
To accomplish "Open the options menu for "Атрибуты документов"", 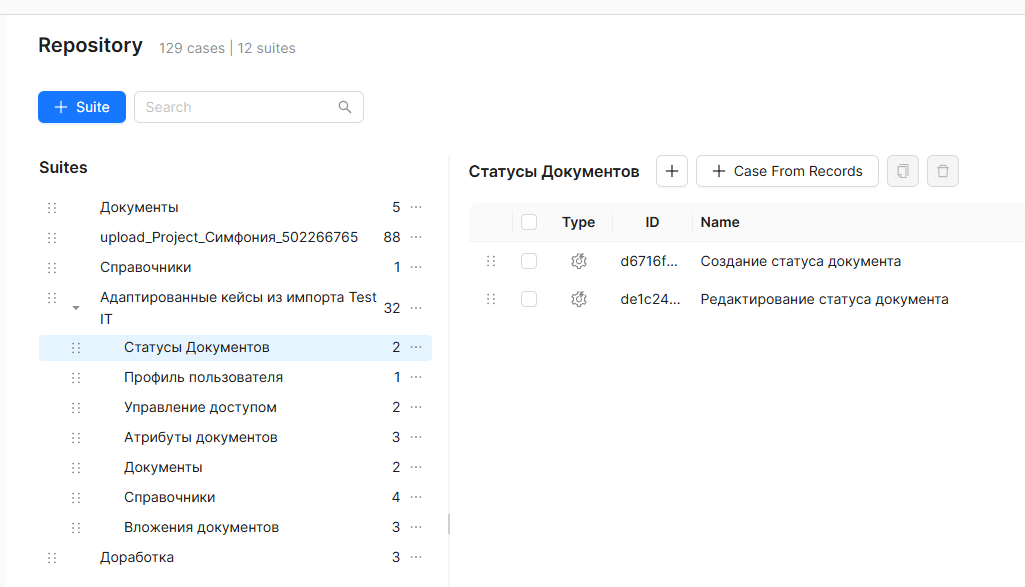I will 416,437.
